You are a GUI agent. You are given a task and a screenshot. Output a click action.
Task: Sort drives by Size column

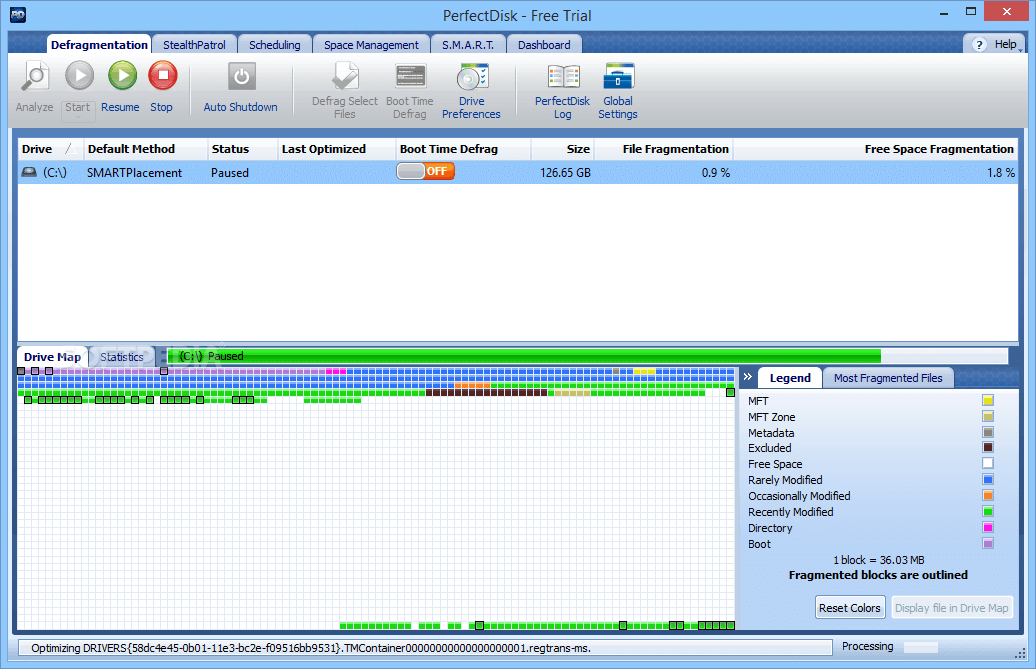577,148
